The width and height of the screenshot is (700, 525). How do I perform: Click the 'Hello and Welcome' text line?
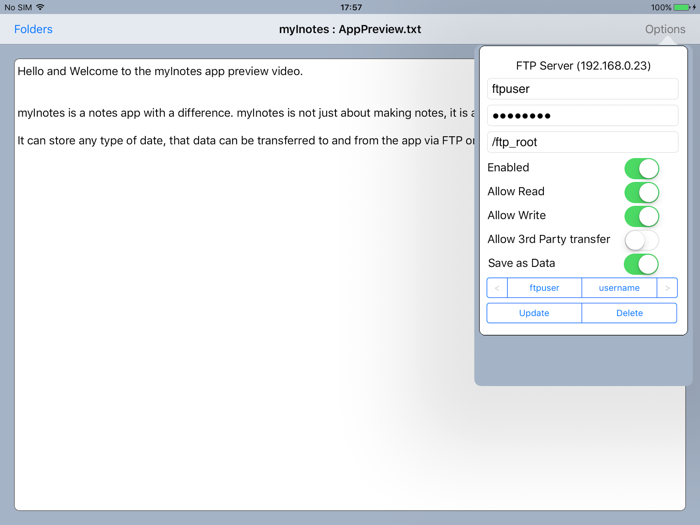[x=160, y=71]
